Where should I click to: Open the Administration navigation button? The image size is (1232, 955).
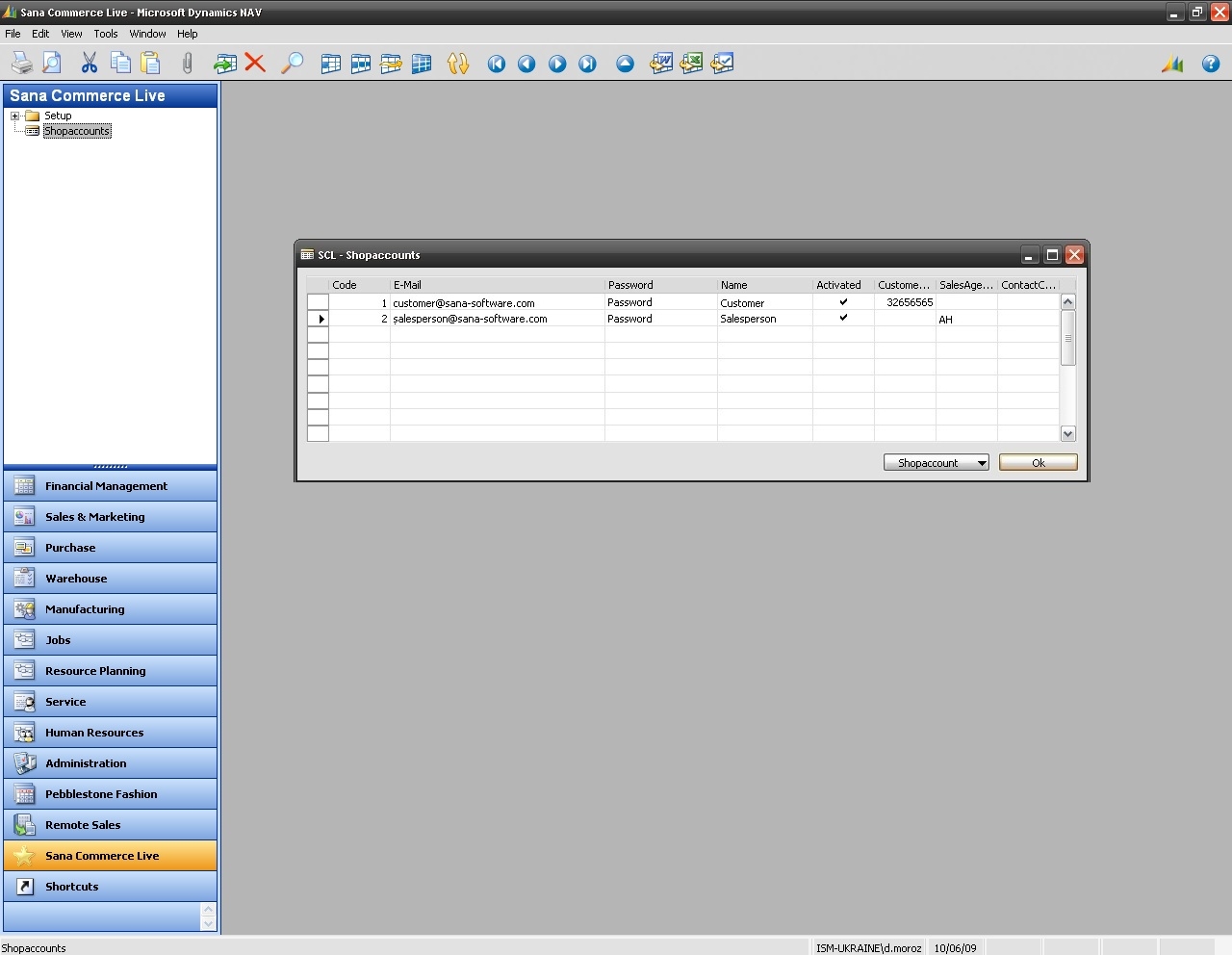coord(110,763)
